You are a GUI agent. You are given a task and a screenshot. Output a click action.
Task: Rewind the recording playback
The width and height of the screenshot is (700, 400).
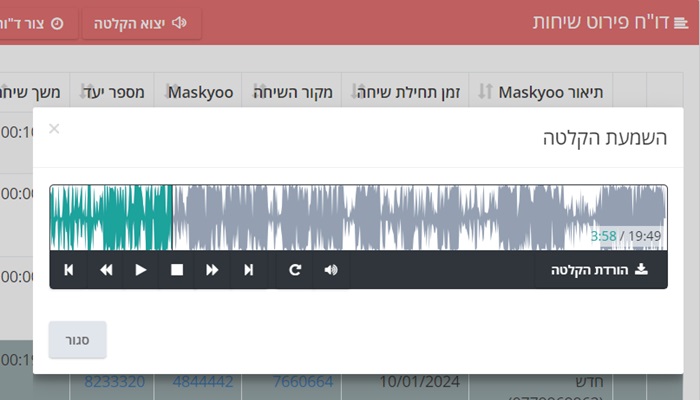tap(105, 270)
